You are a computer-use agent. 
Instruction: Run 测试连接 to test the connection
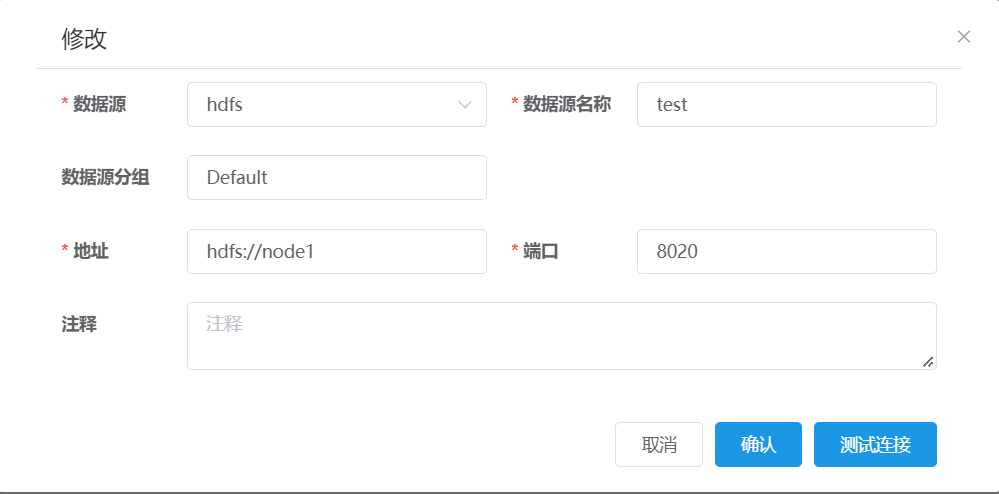pyautogui.click(x=875, y=444)
